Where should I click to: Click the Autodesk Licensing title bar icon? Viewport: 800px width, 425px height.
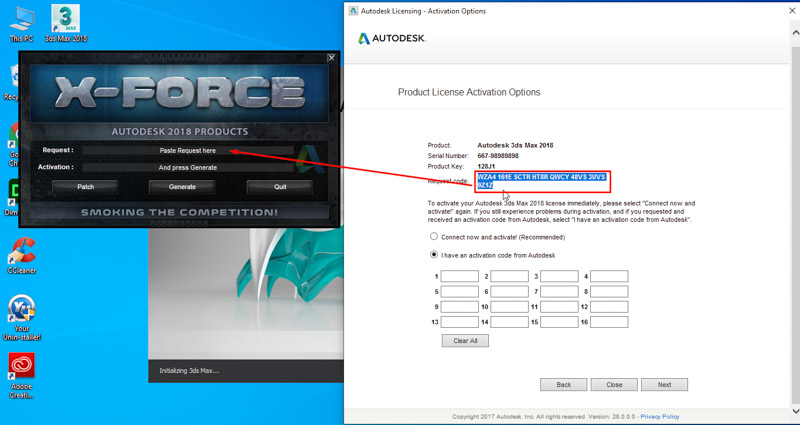pos(353,11)
